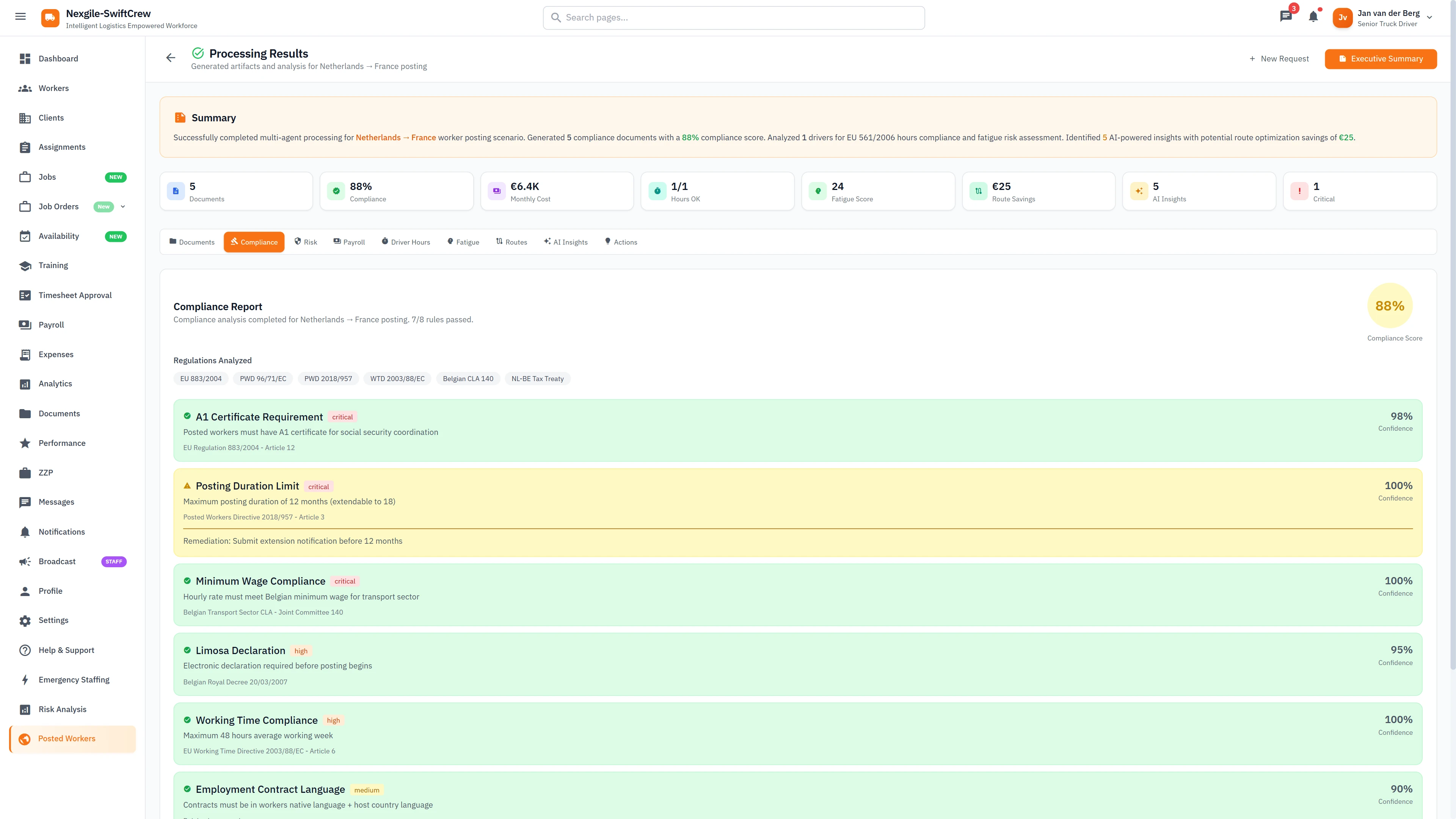Open Timesheet Approval

(x=75, y=295)
